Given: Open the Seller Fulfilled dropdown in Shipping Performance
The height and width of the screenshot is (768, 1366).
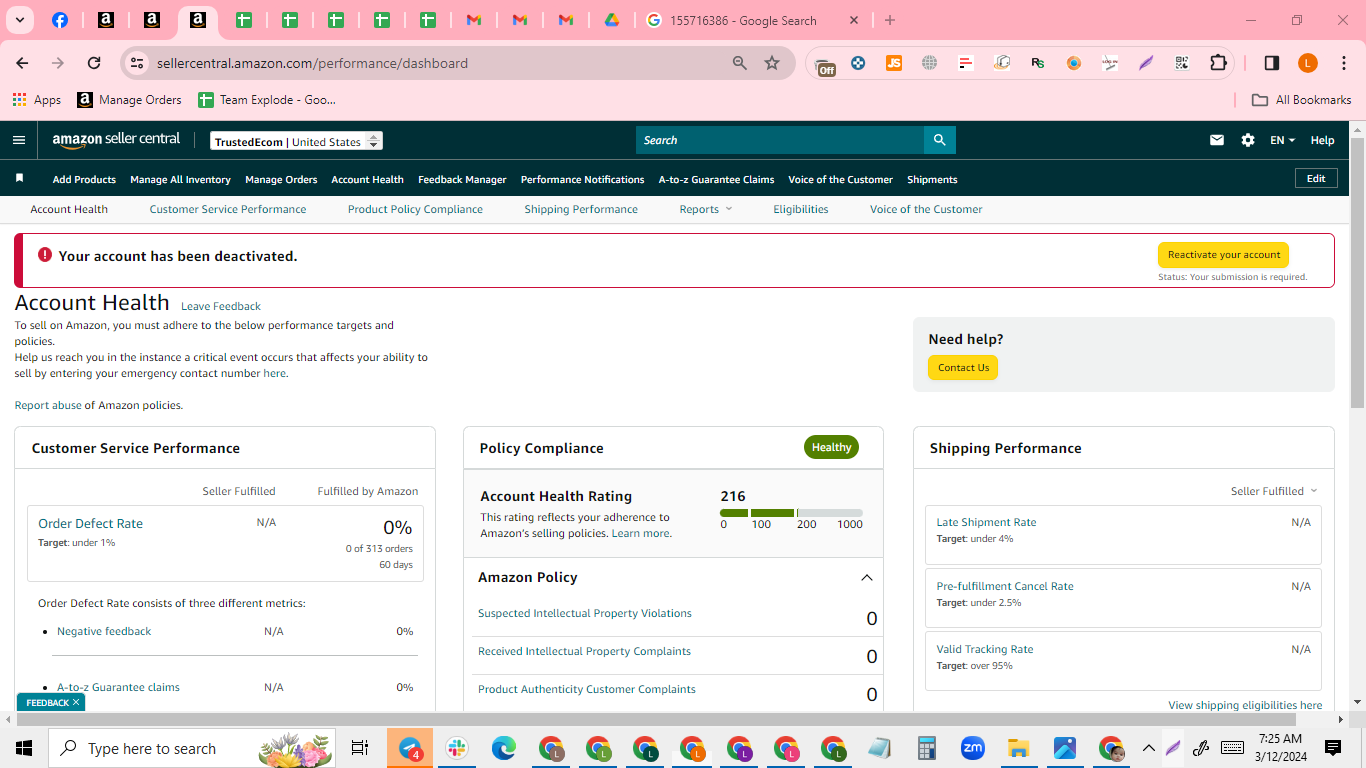Looking at the screenshot, I should (1274, 491).
